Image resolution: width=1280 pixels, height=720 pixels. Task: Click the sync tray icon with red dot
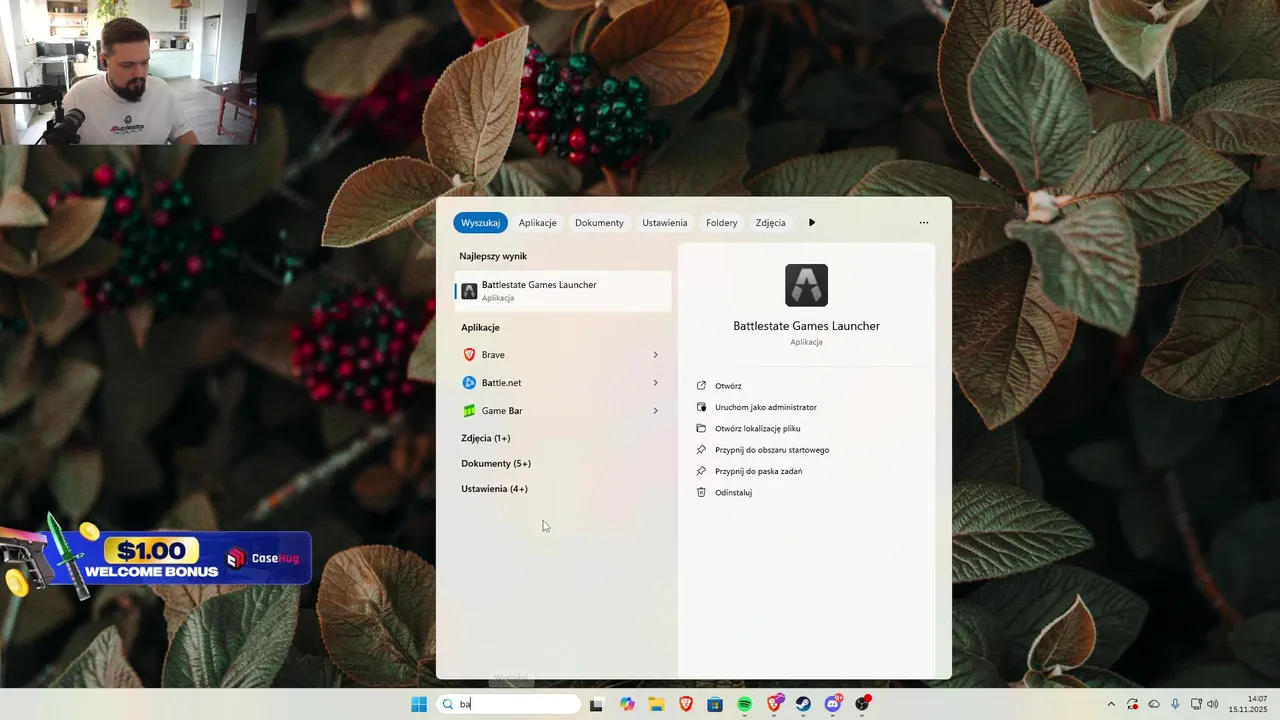pyautogui.click(x=1132, y=704)
